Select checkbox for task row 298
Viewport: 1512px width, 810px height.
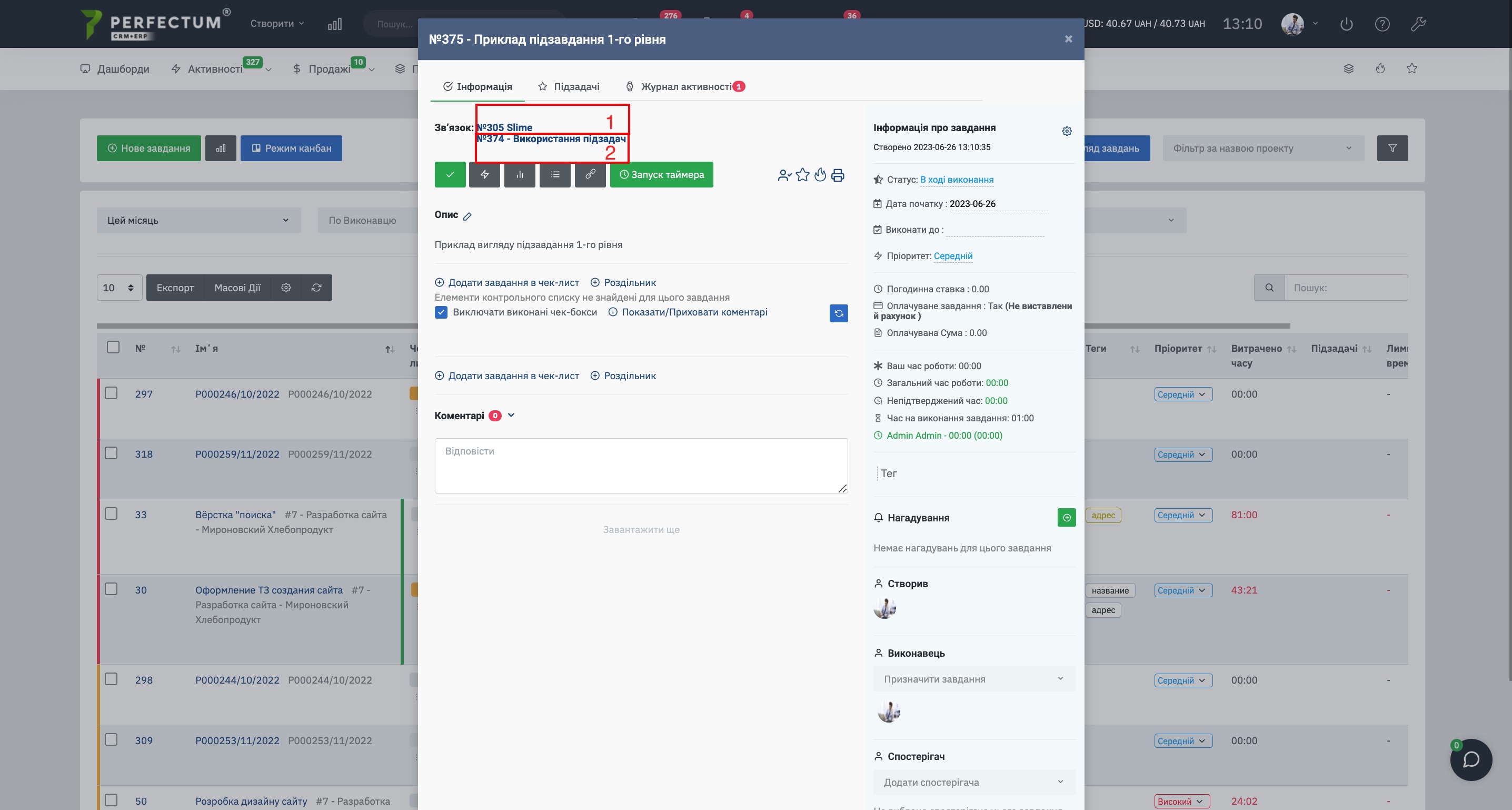pos(111,679)
